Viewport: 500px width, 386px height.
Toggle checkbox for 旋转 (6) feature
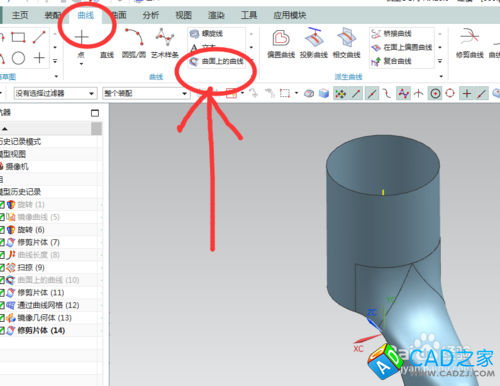click(2, 230)
